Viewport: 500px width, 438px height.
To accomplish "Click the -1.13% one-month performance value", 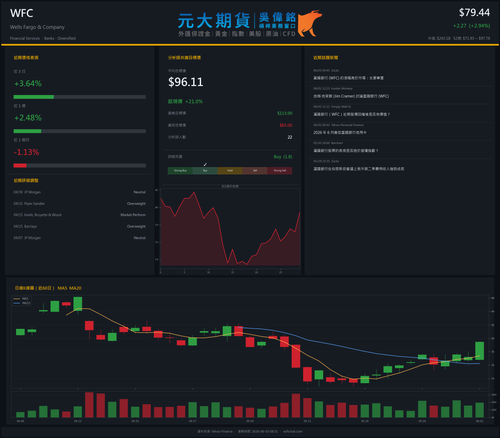I will pos(26,152).
